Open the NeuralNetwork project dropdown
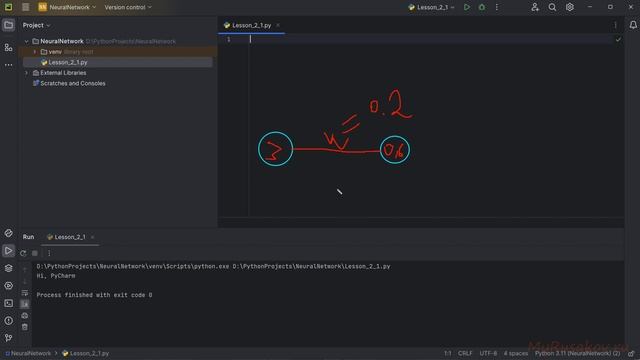Image resolution: width=640 pixels, height=360 pixels. (x=67, y=7)
